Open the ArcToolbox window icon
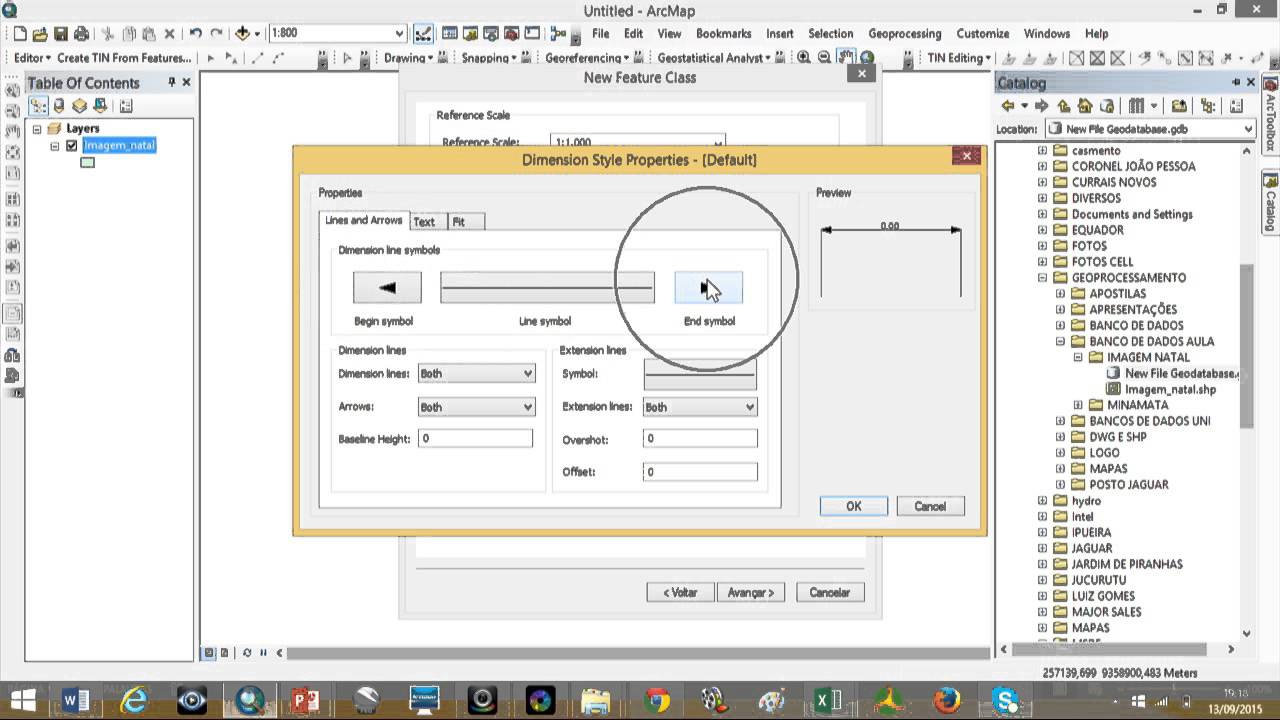The height and width of the screenshot is (720, 1280). point(511,33)
